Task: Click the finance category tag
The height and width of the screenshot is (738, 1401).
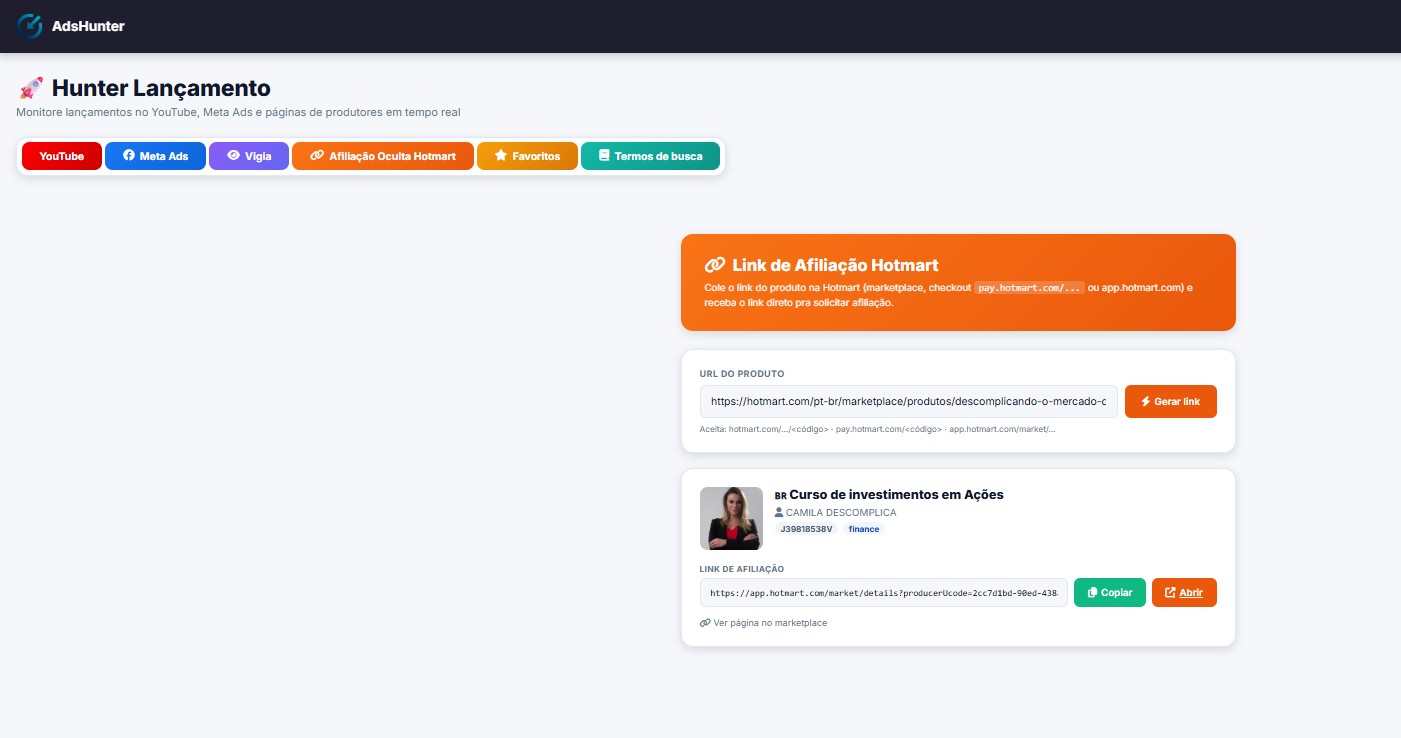Action: [x=864, y=529]
